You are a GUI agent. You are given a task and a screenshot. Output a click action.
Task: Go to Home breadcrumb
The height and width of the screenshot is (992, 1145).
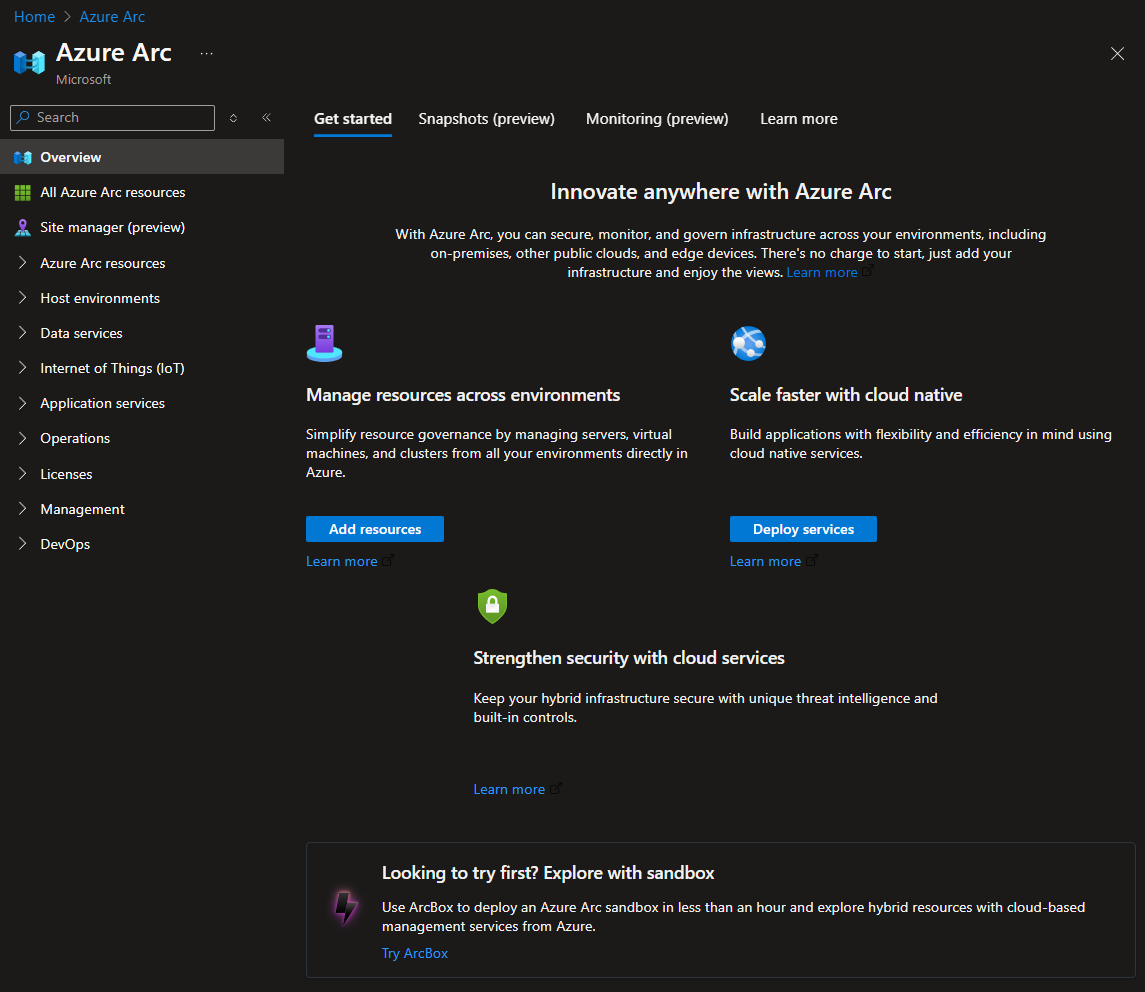pos(34,17)
